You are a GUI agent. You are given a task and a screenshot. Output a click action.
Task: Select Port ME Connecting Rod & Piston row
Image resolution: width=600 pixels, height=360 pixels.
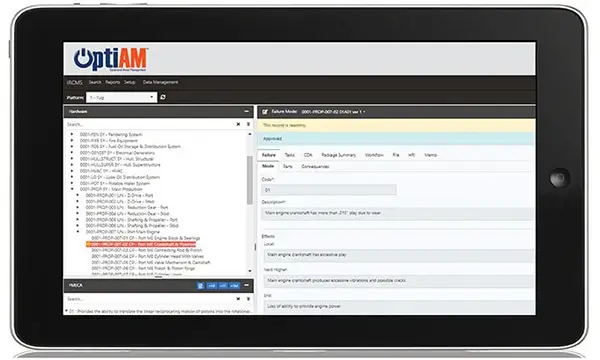147,250
